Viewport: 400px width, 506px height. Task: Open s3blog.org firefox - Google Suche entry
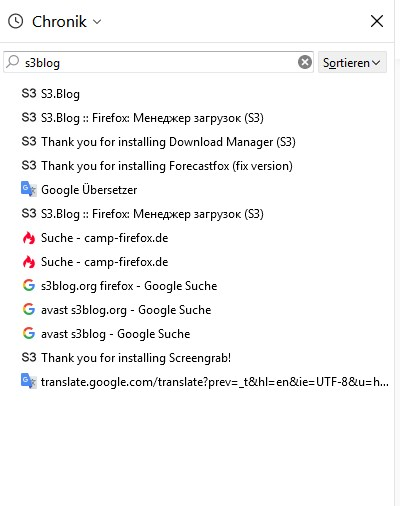129,286
